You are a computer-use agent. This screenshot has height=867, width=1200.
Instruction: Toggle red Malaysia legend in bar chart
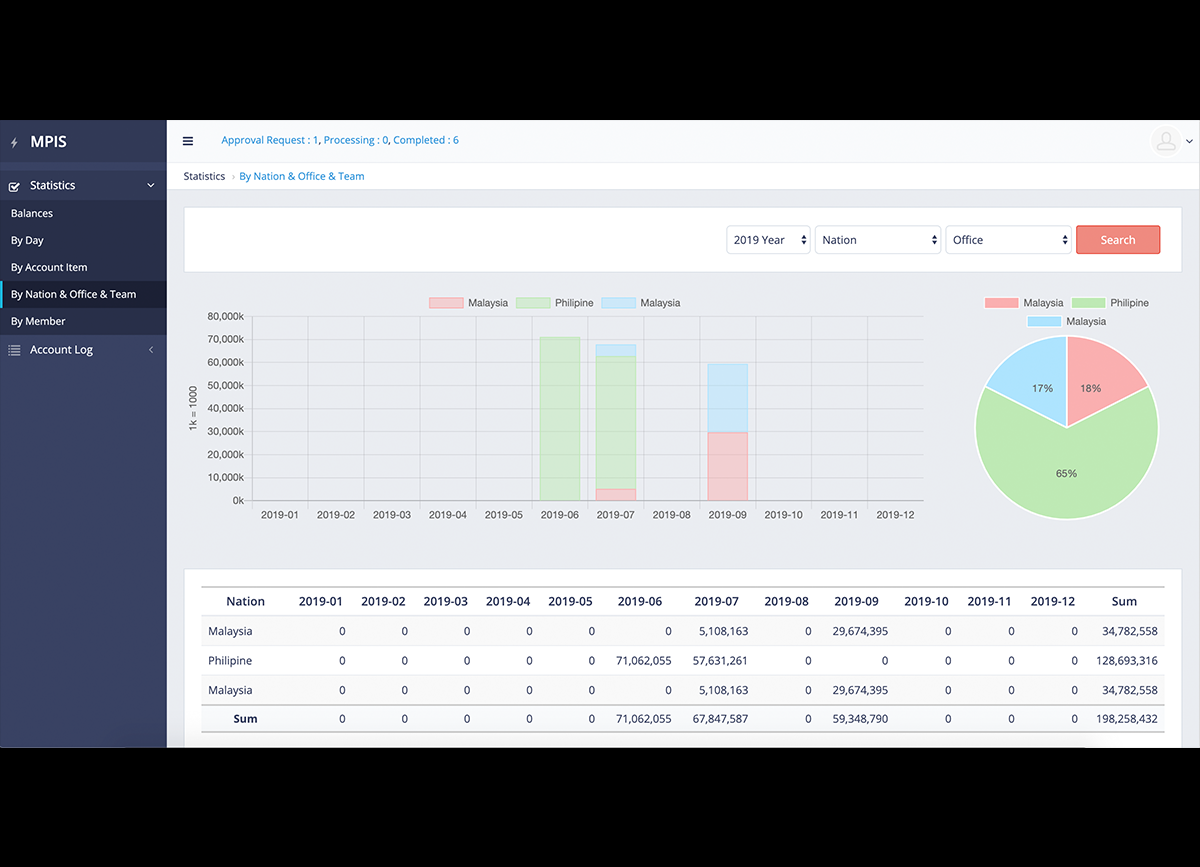click(468, 303)
